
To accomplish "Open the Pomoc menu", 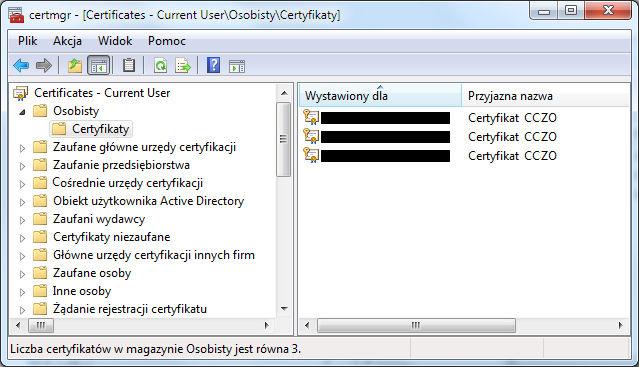I will (x=167, y=41).
